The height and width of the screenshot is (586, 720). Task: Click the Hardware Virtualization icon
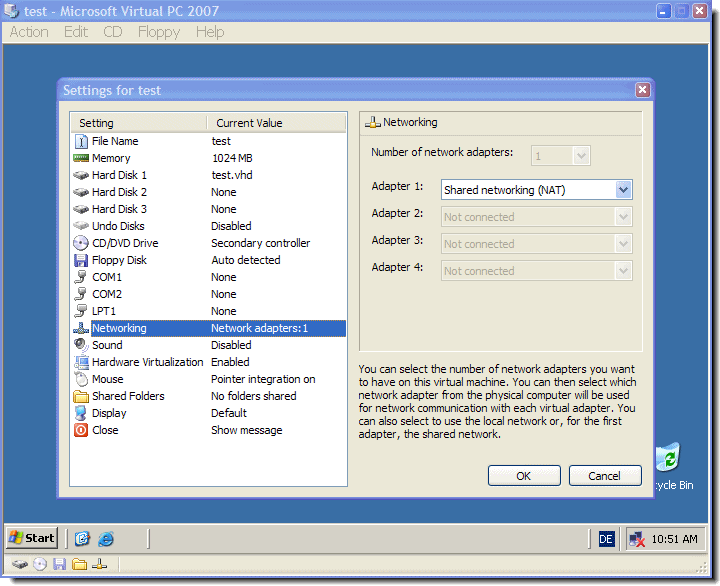[81, 362]
